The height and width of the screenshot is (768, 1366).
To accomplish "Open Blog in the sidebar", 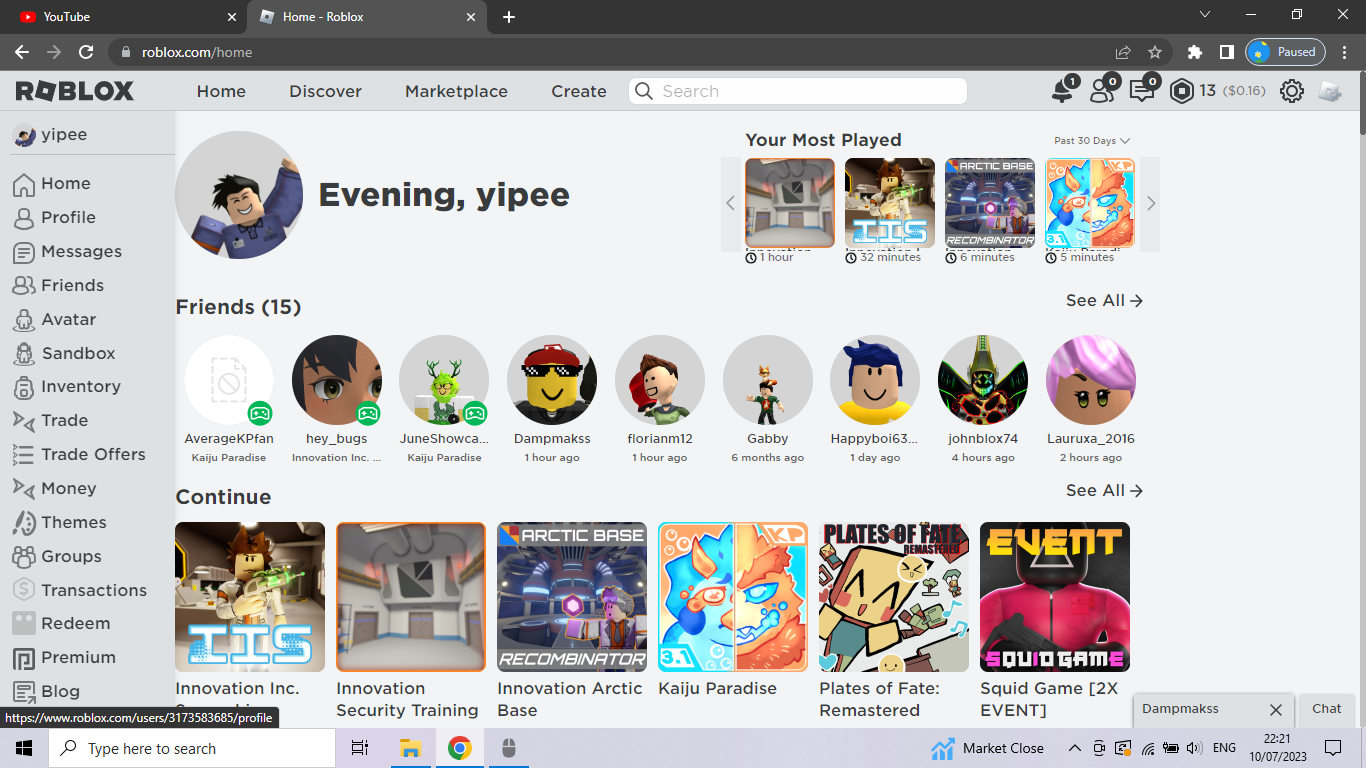I will pos(60,692).
